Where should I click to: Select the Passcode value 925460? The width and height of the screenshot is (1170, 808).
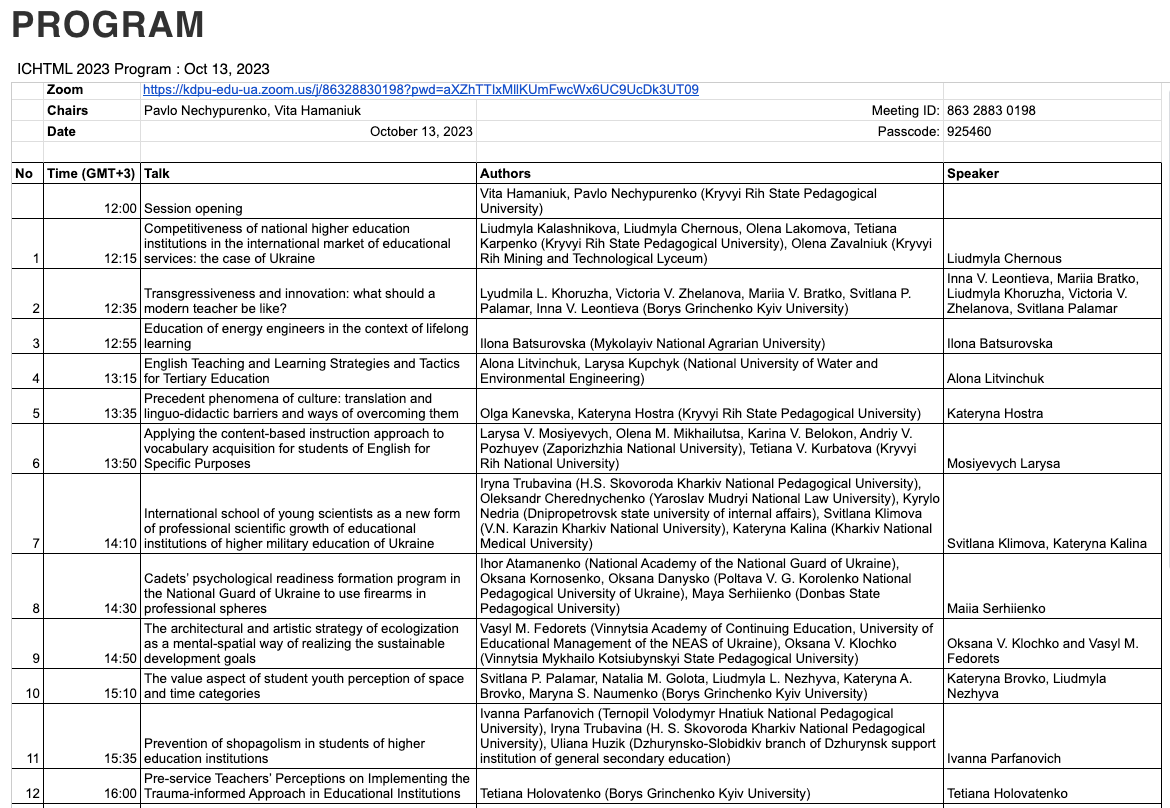968,132
